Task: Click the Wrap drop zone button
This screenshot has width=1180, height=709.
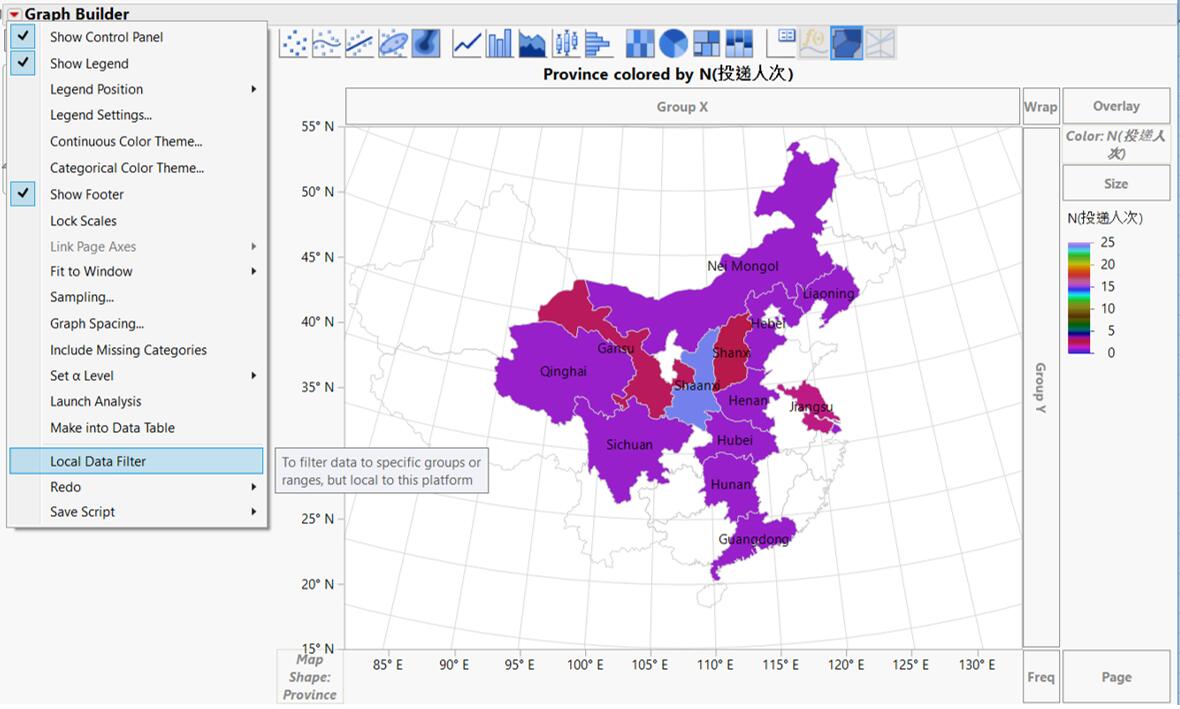Action: (x=1040, y=106)
